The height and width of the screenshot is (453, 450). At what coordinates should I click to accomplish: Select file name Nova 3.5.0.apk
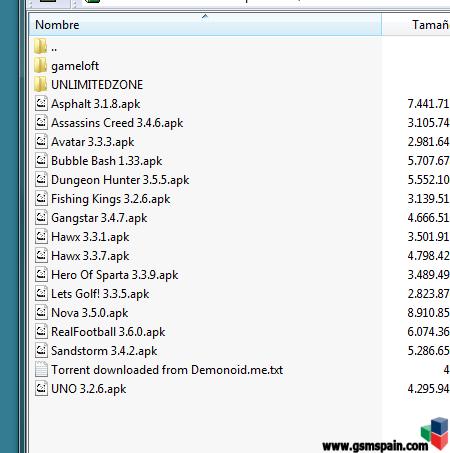coord(90,313)
